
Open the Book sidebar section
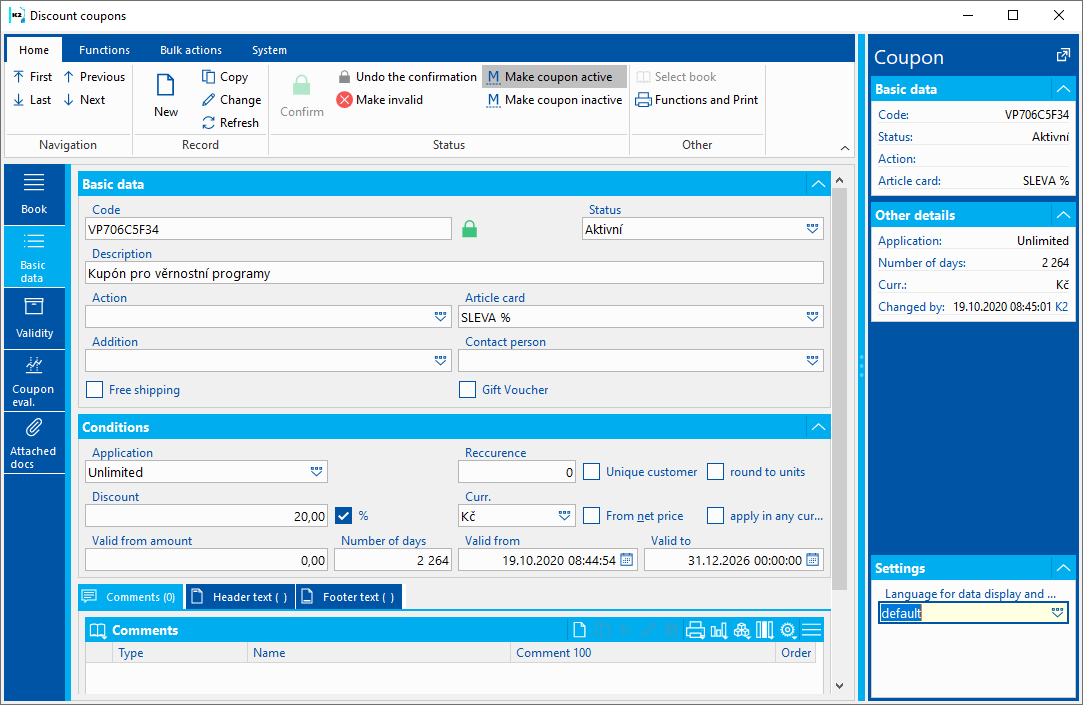point(34,194)
